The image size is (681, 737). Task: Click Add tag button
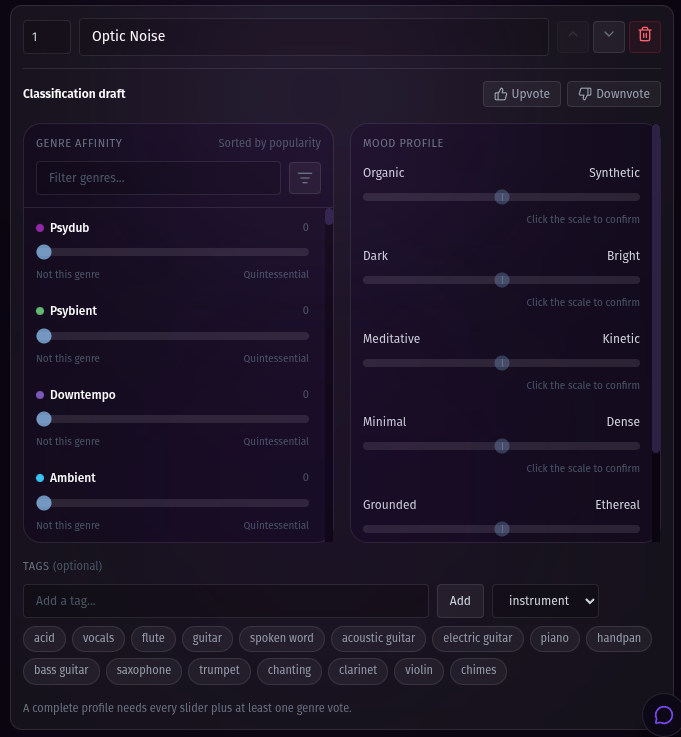[x=460, y=601]
